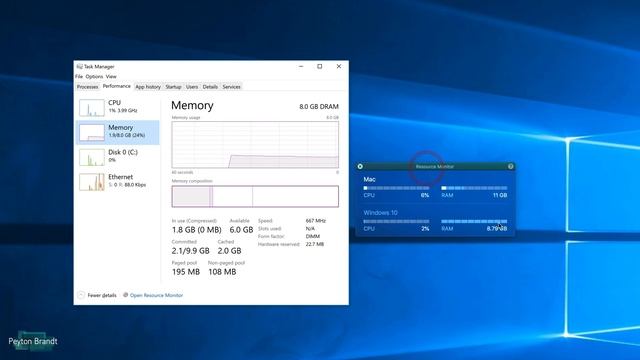Open the Startup tab
Viewport: 640px width, 360px height.
pyautogui.click(x=173, y=87)
